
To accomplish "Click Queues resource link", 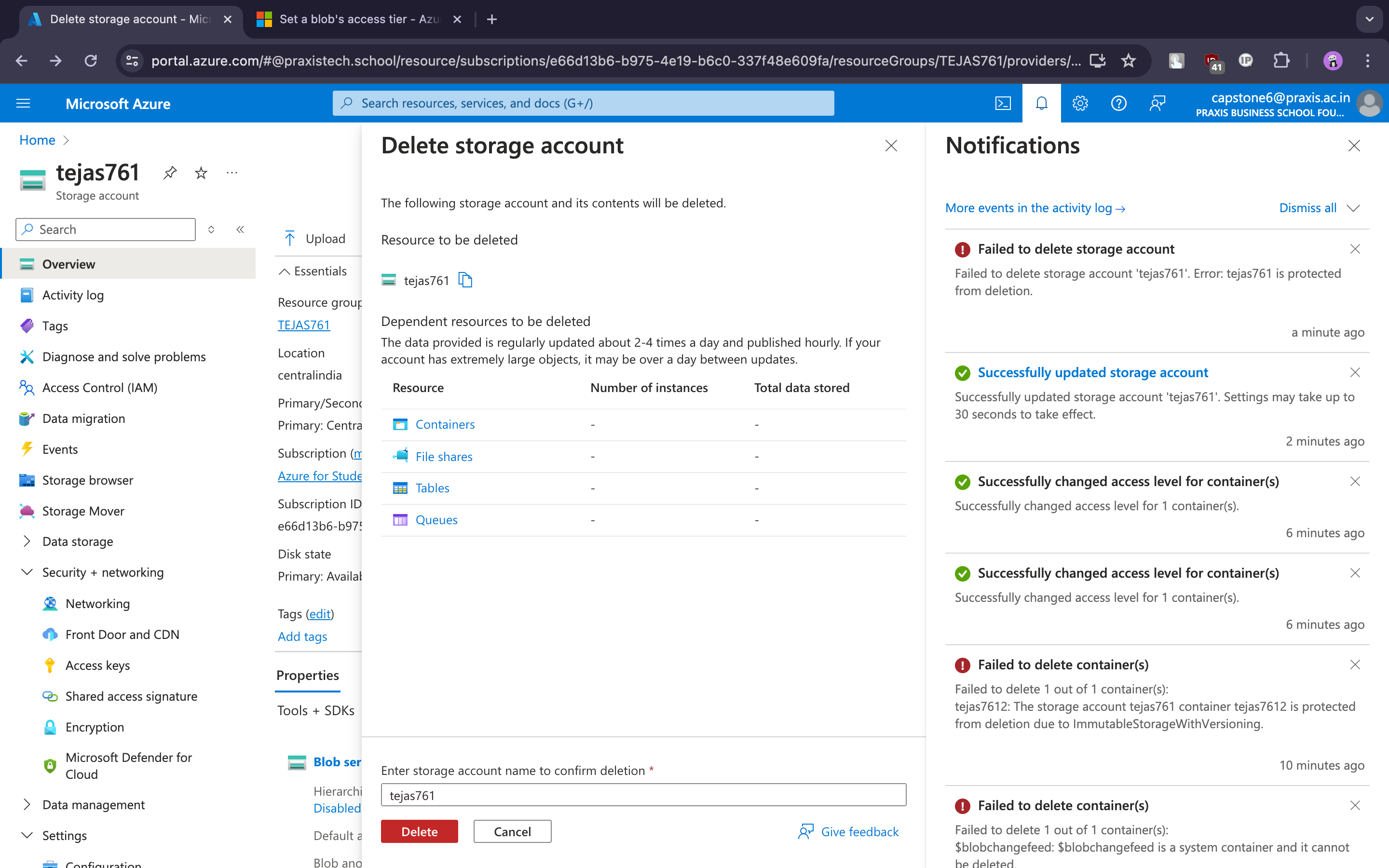I will (436, 519).
